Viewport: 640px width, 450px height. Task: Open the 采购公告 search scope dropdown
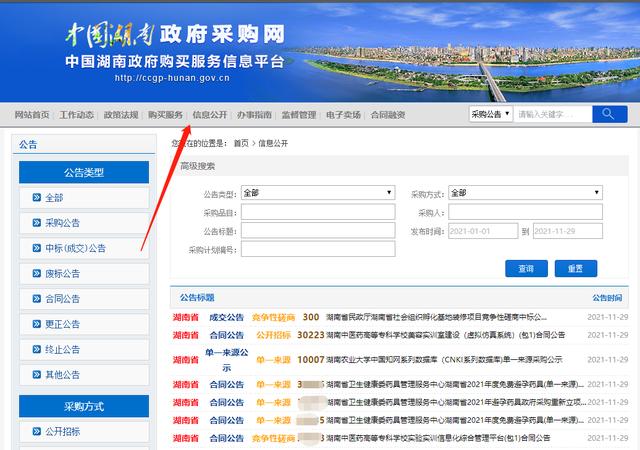click(491, 114)
